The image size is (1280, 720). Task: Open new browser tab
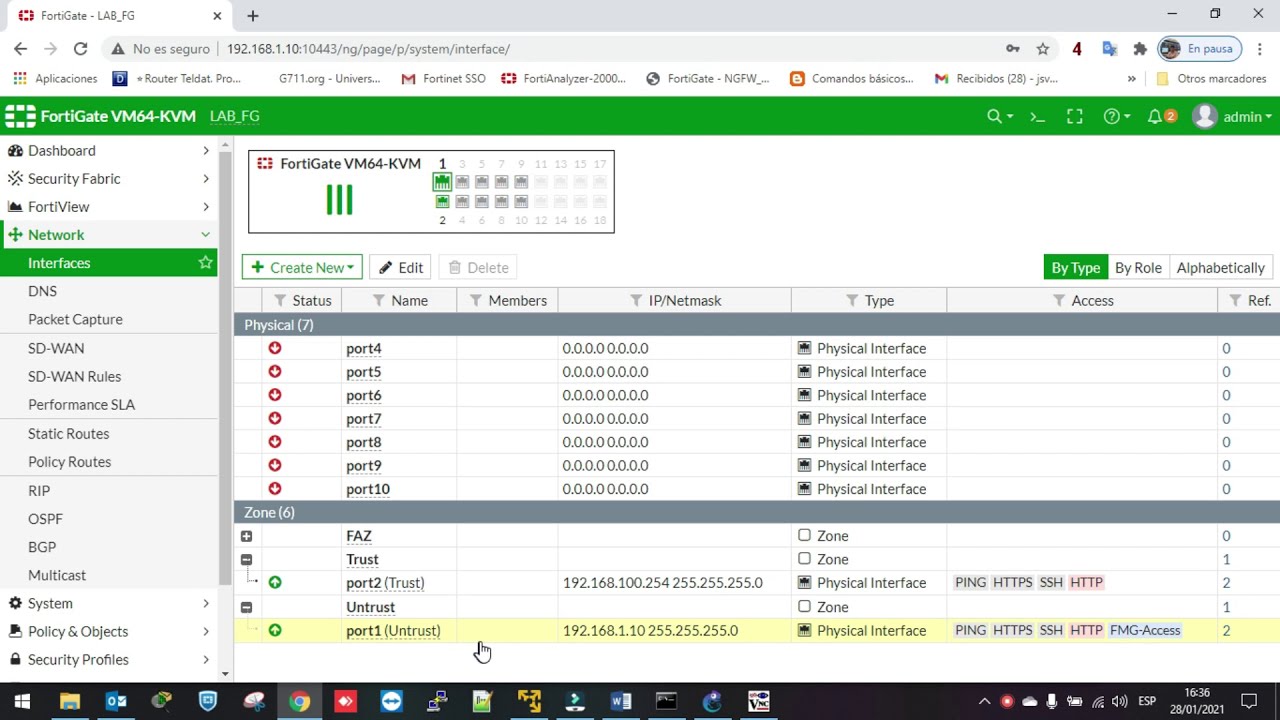pos(252,16)
